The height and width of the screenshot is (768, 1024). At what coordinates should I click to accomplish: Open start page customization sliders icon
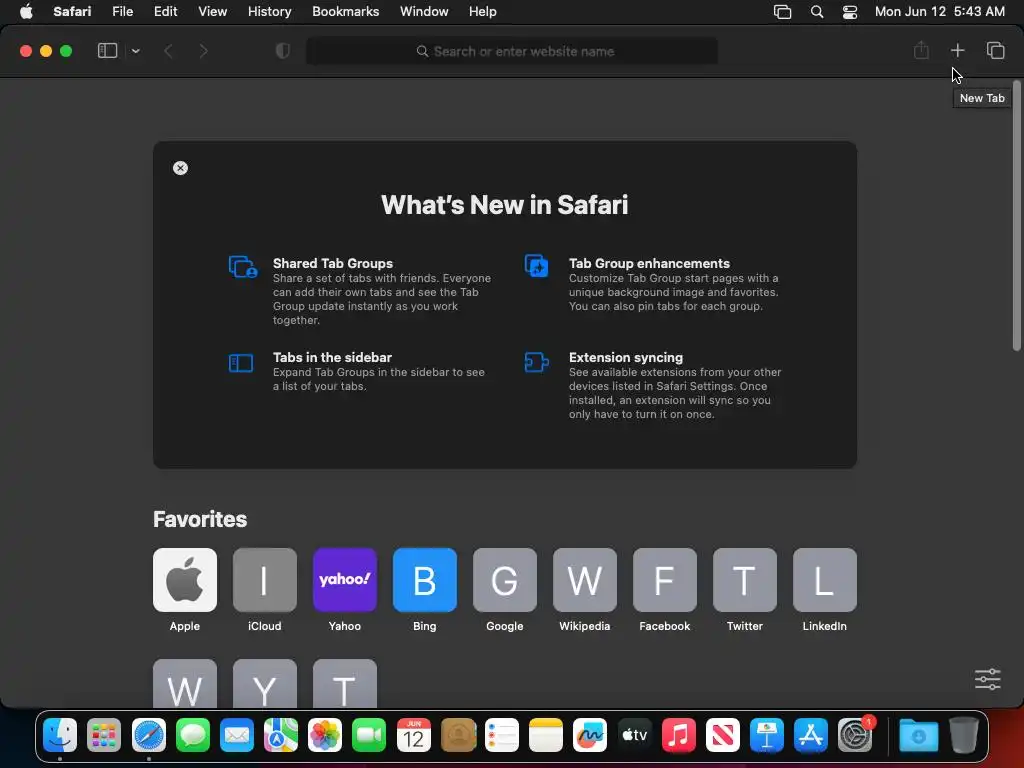click(x=987, y=679)
